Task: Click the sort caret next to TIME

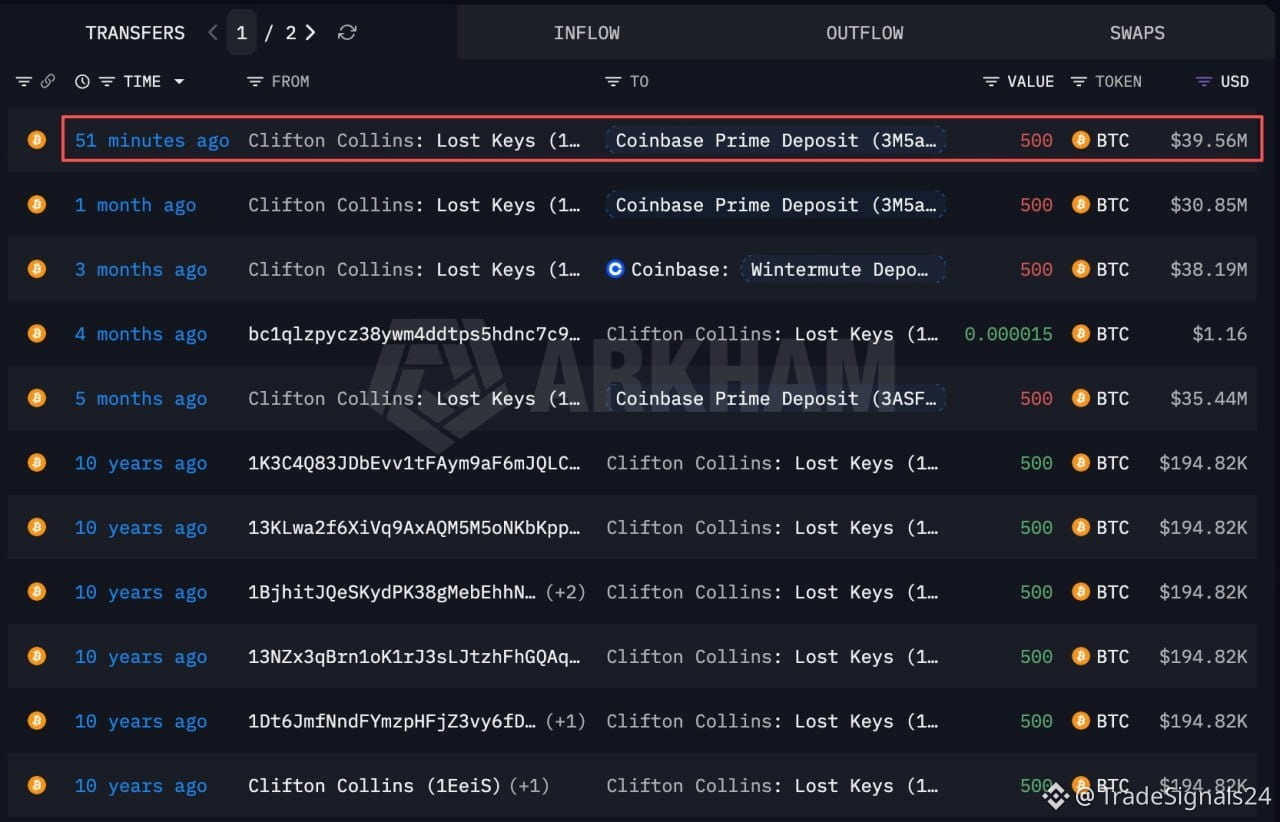Action: (x=179, y=82)
